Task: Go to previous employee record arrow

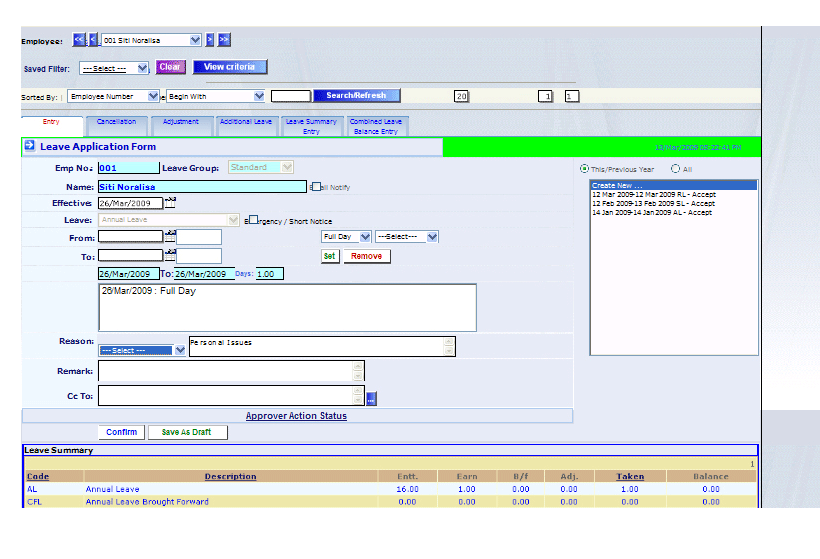Action: point(94,40)
